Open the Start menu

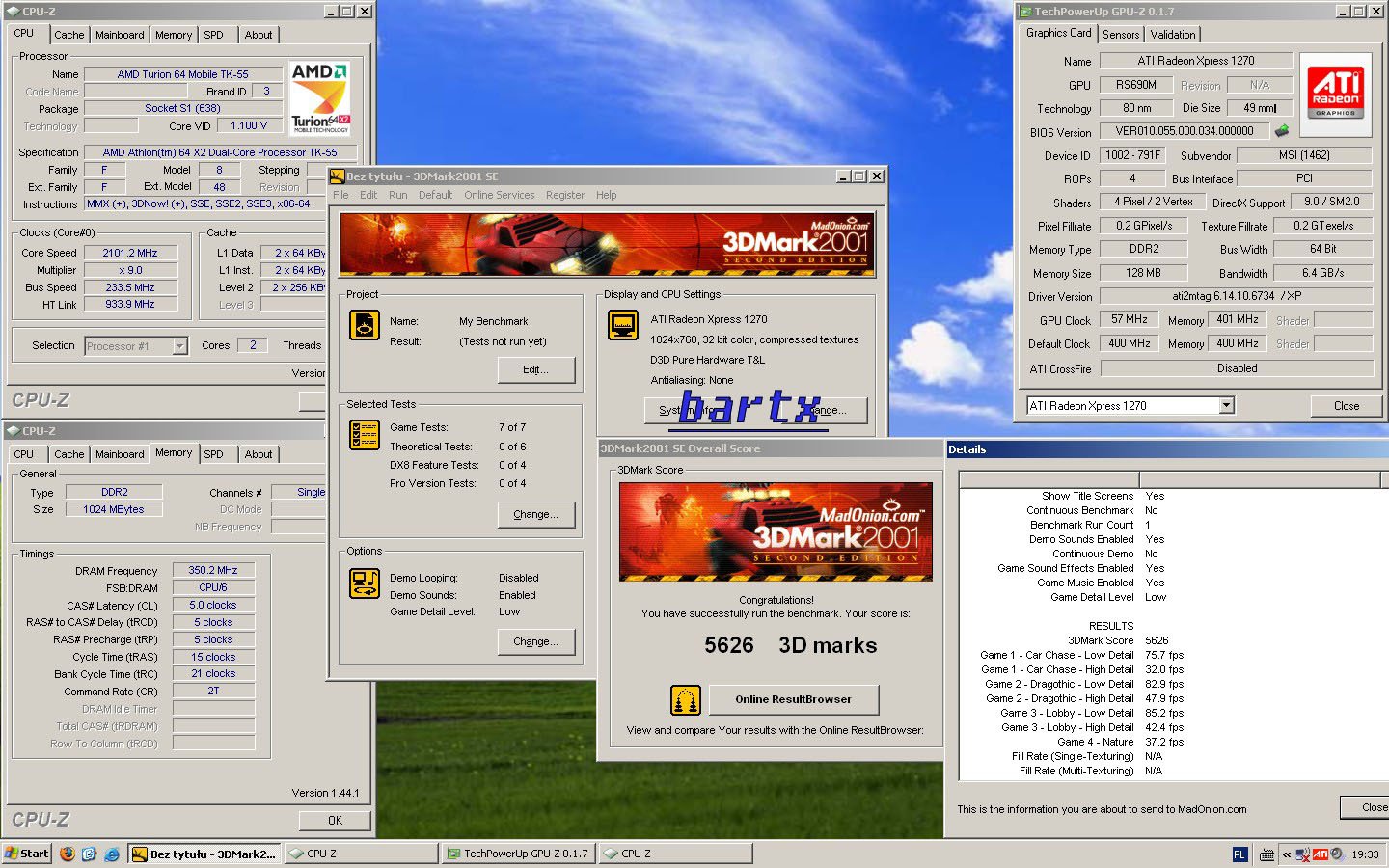click(26, 854)
